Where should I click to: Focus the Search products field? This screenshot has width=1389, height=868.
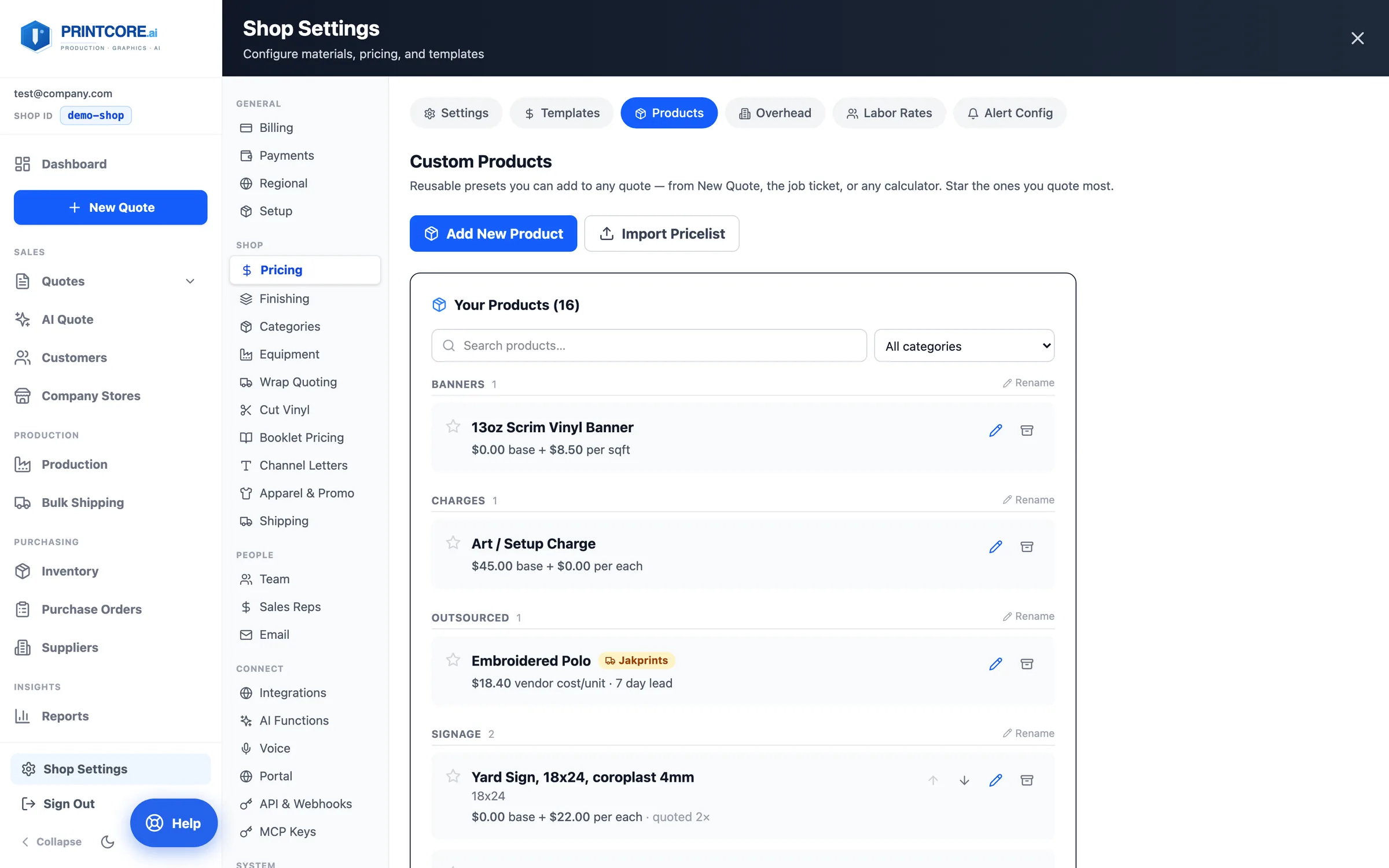649,346
